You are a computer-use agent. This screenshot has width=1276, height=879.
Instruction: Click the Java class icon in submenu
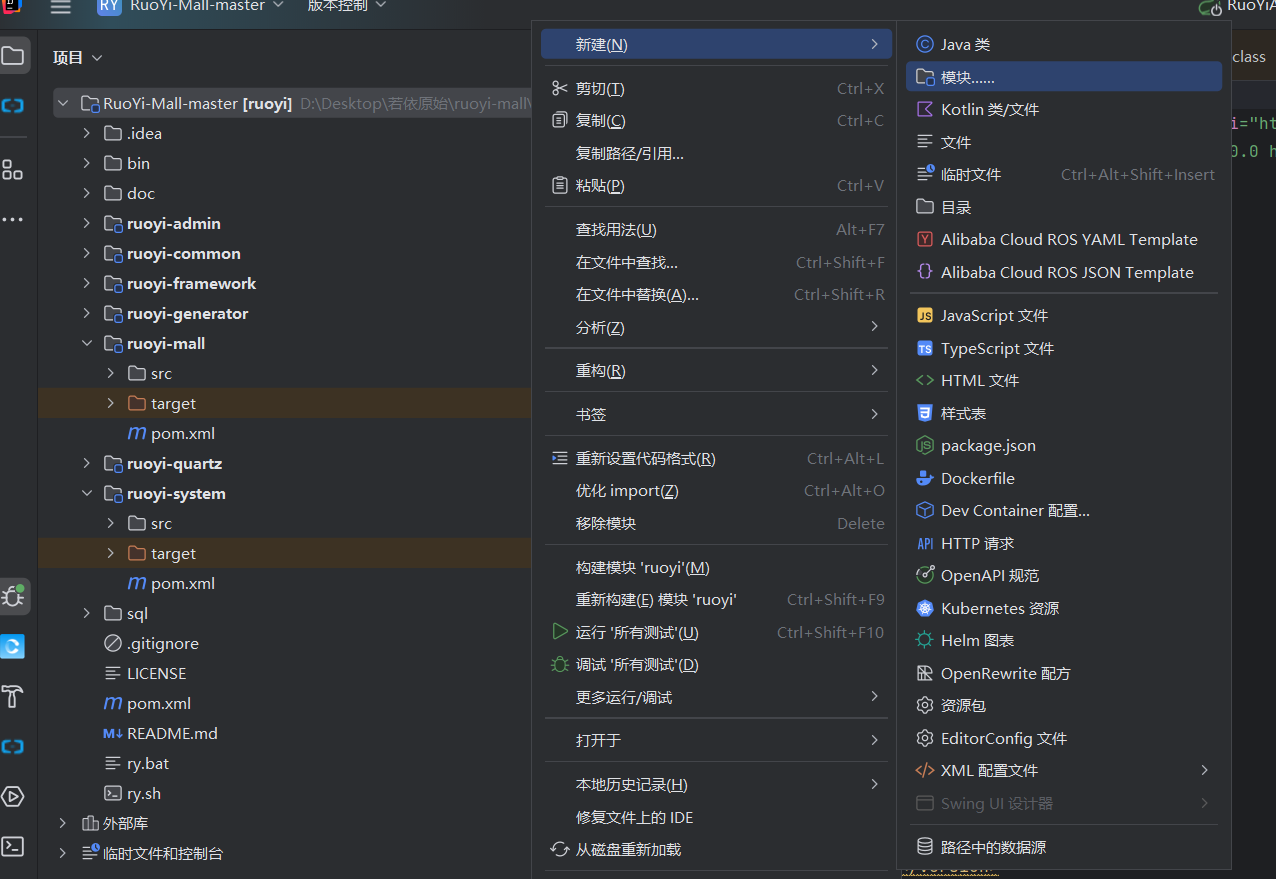coord(925,44)
